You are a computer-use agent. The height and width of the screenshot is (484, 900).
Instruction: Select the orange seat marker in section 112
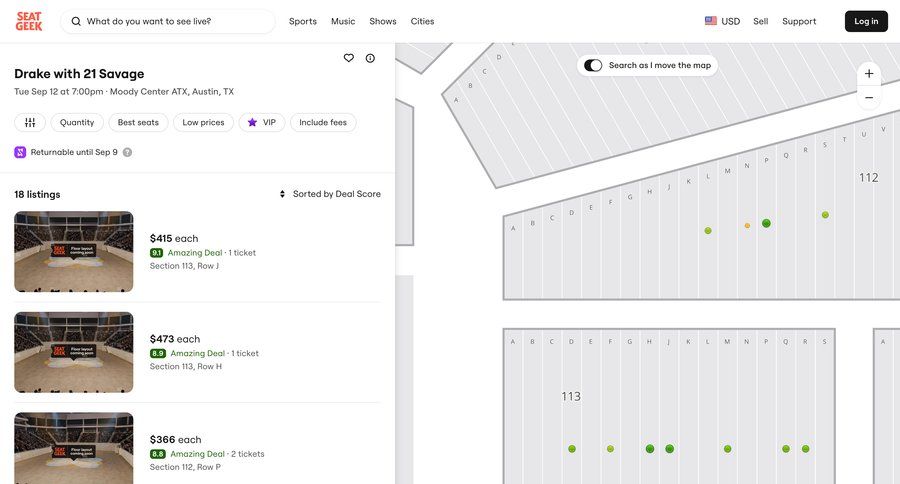747,226
